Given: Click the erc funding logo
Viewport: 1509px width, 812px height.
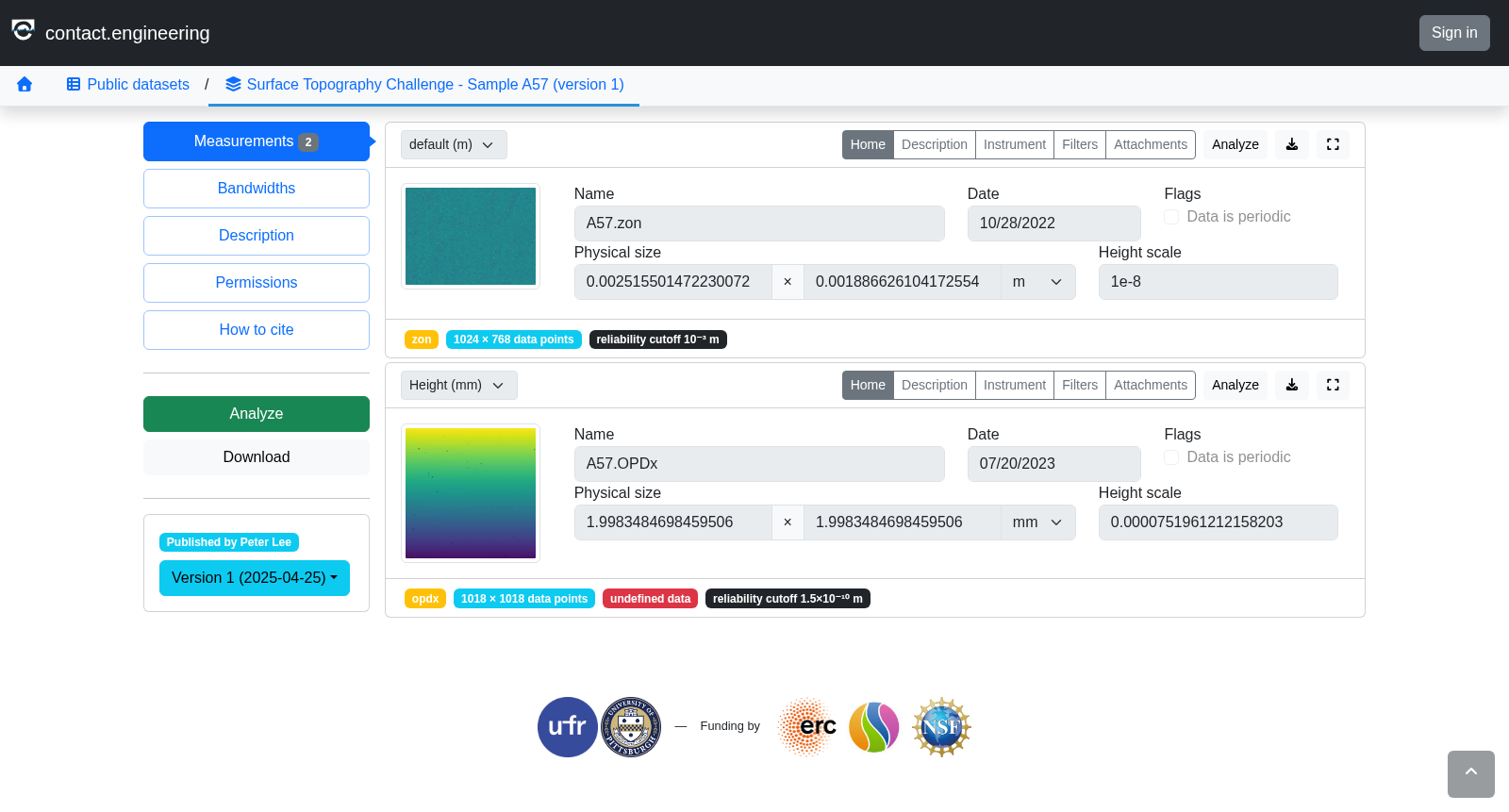Looking at the screenshot, I should tap(807, 727).
